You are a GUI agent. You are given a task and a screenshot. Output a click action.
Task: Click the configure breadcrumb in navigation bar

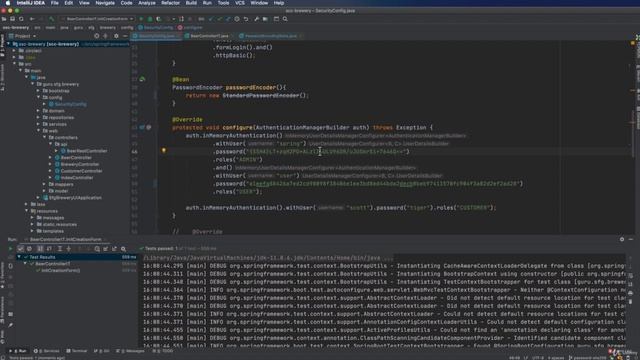[x=190, y=27]
